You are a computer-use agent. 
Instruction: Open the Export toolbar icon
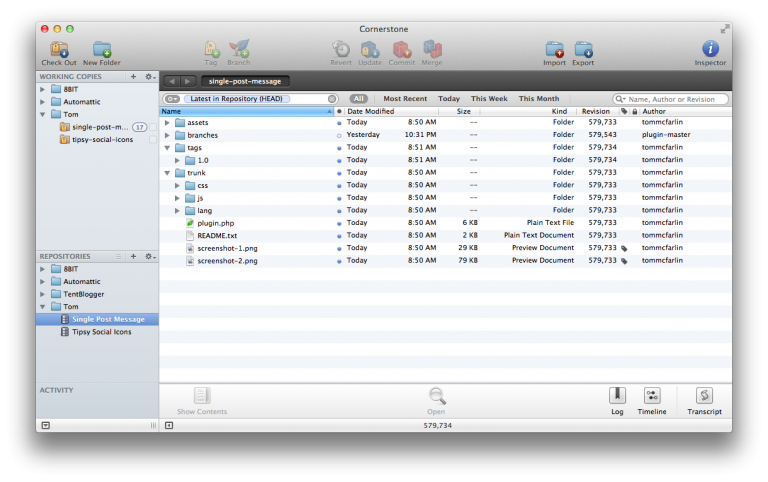(583, 50)
